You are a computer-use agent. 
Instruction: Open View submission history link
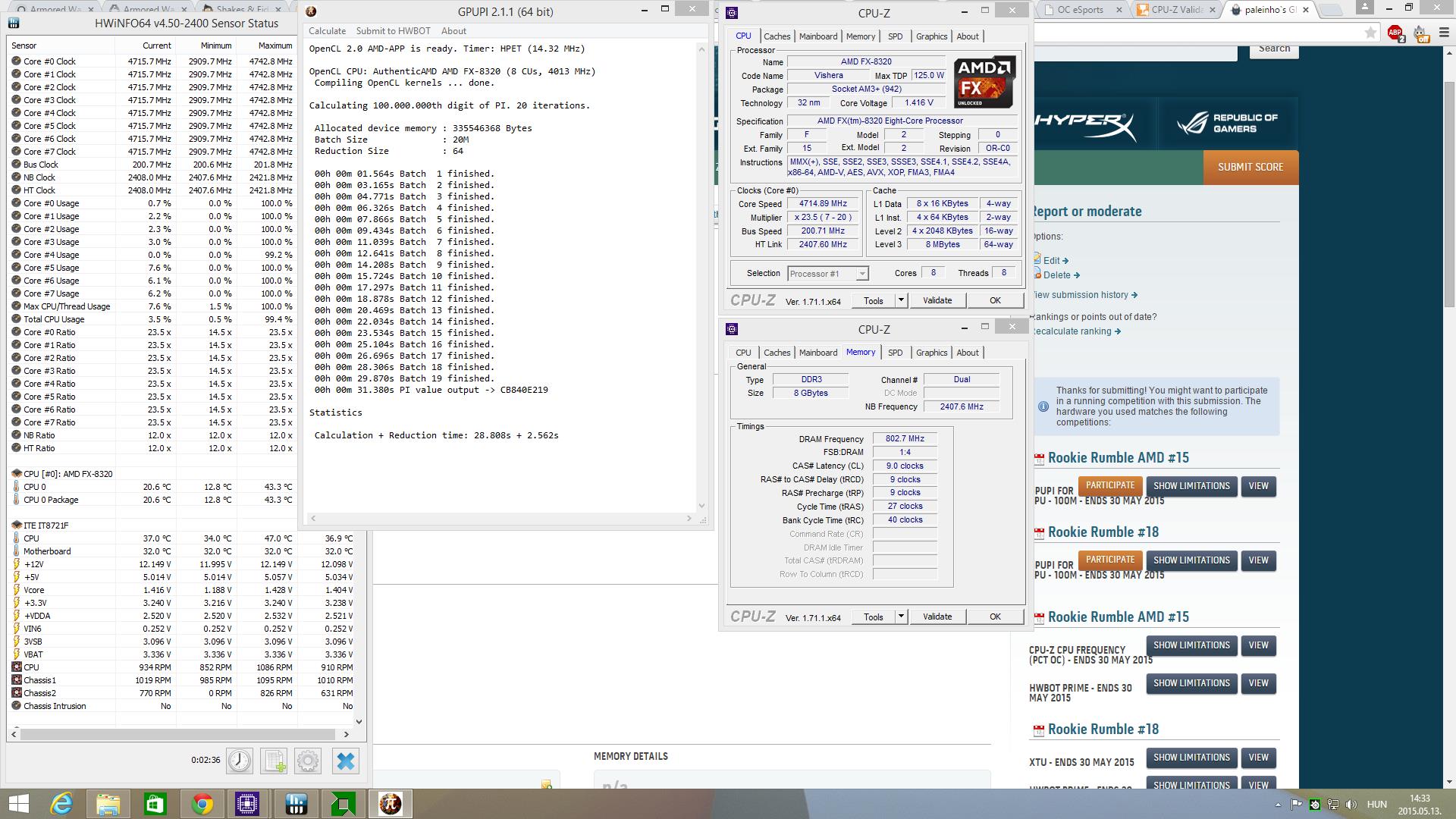coord(1084,295)
